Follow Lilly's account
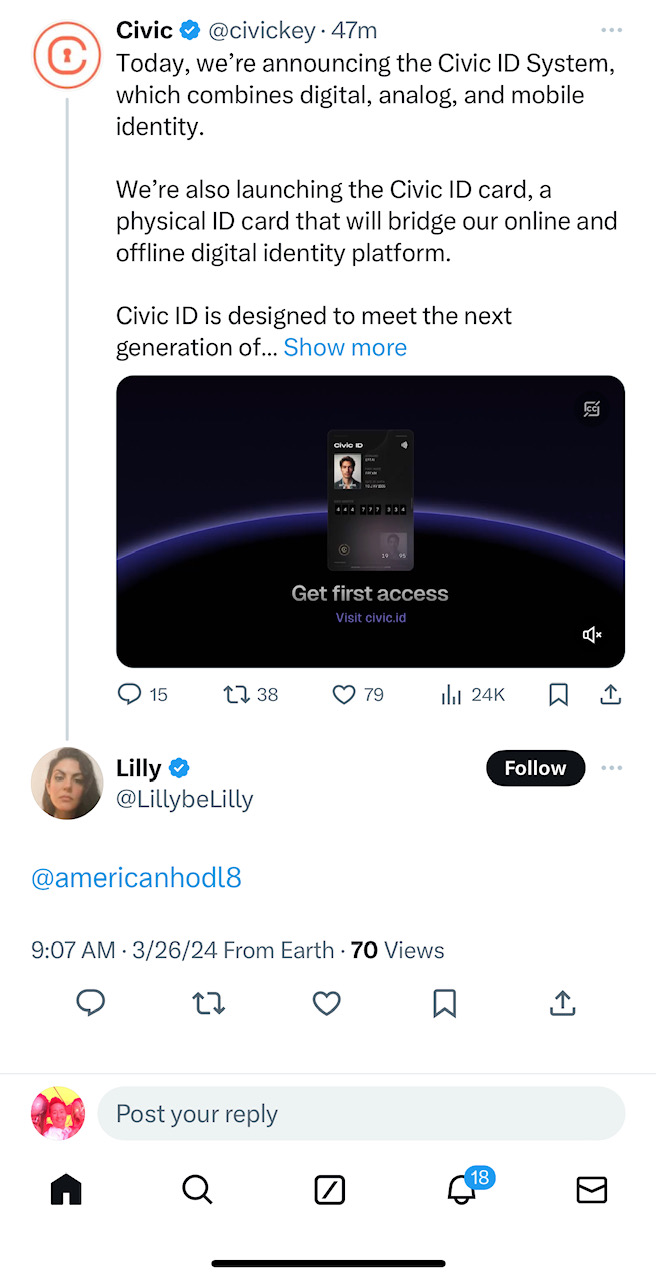 (x=535, y=768)
